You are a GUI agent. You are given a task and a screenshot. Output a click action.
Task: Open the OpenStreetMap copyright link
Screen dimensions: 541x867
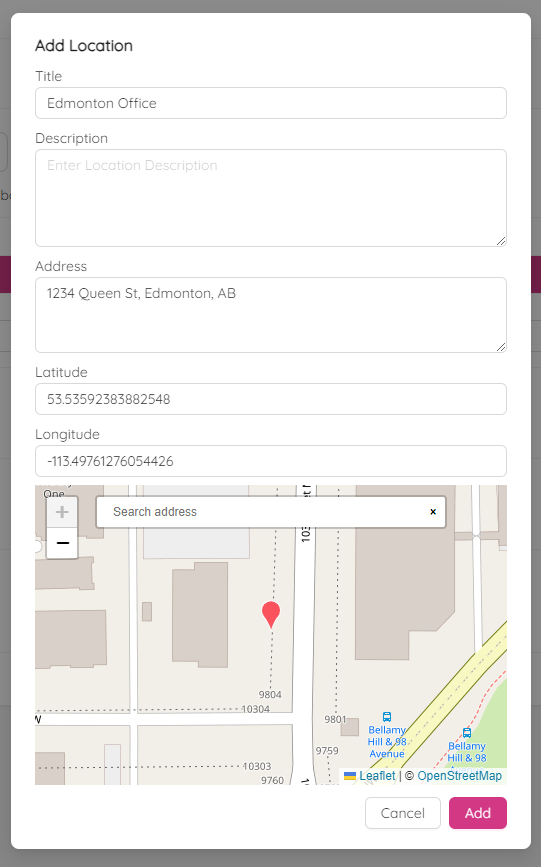pyautogui.click(x=459, y=776)
